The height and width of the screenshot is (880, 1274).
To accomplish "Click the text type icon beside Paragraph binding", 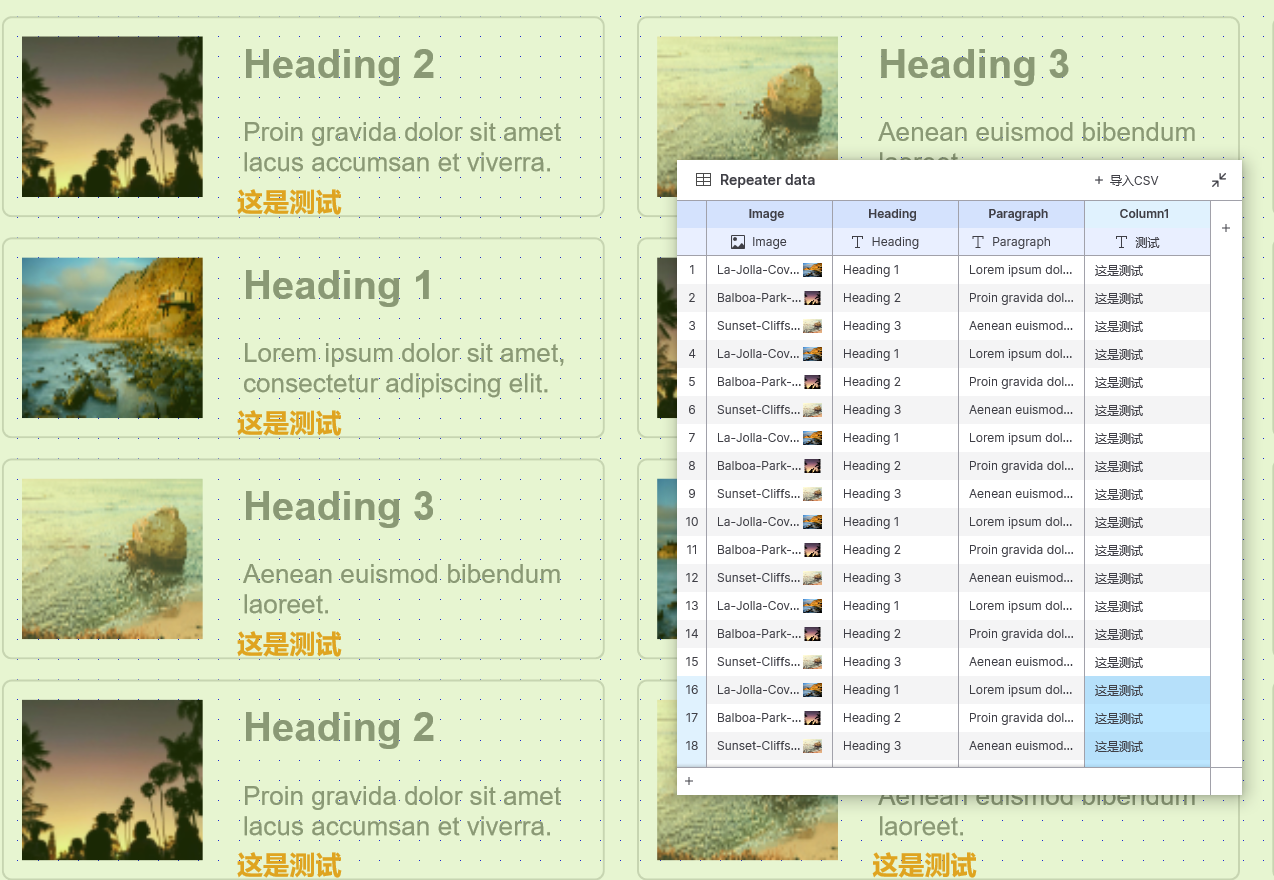I will pyautogui.click(x=978, y=242).
